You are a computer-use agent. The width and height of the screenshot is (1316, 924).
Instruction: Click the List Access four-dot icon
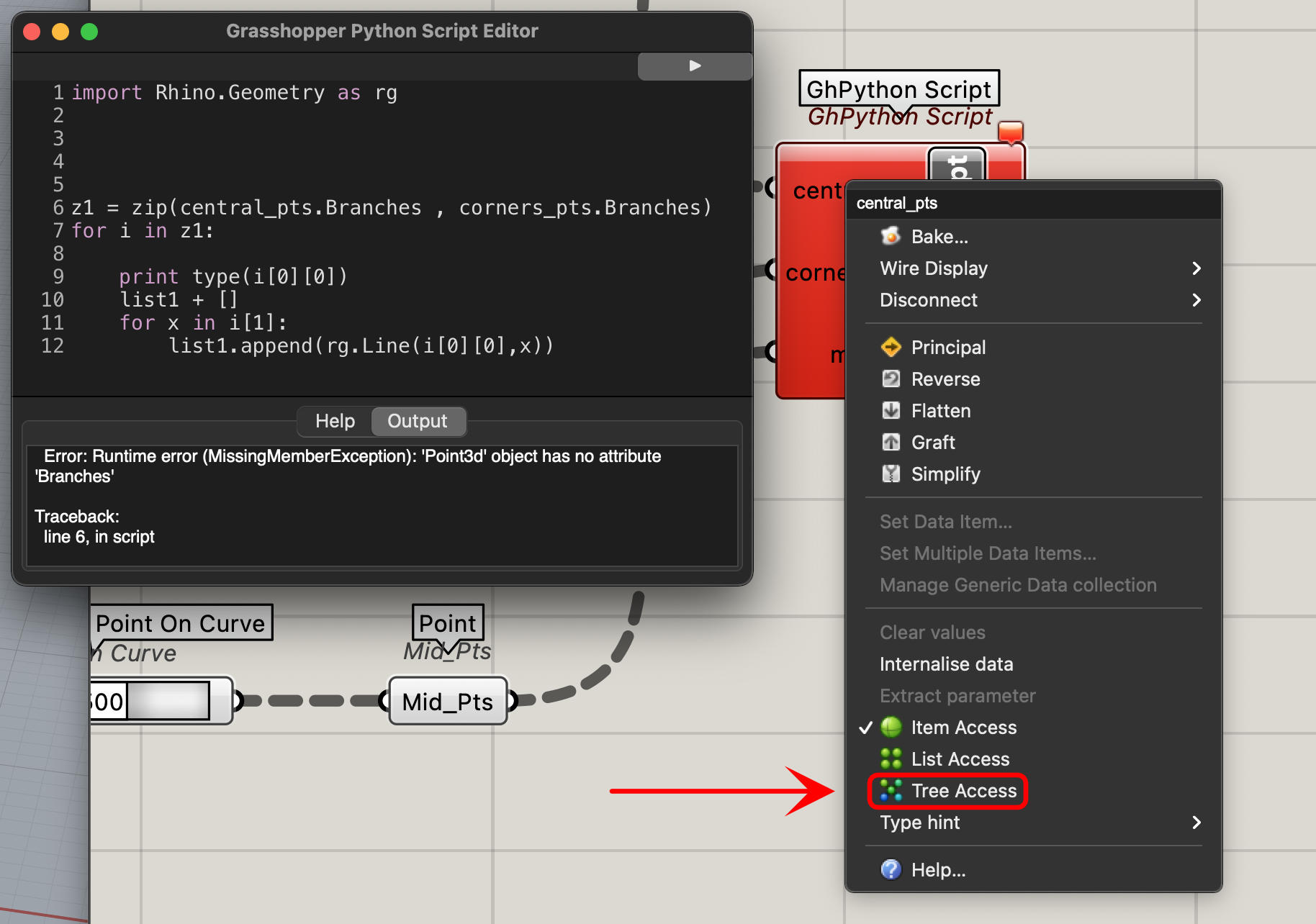[891, 758]
